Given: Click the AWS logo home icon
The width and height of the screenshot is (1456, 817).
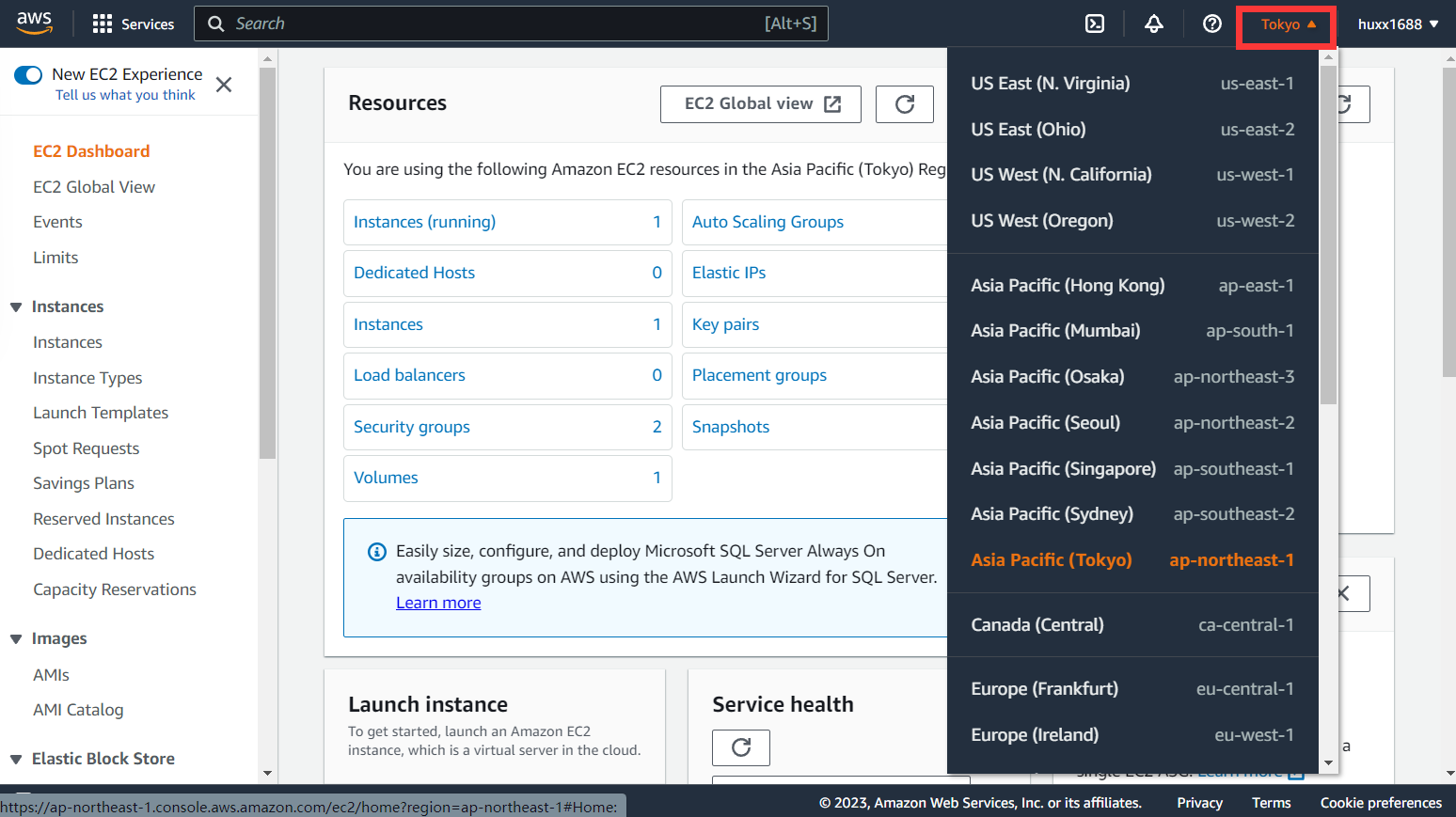Looking at the screenshot, I should click(35, 24).
